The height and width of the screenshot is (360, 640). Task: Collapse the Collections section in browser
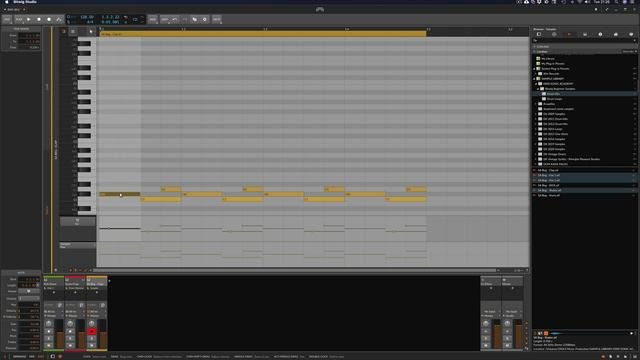click(535, 47)
